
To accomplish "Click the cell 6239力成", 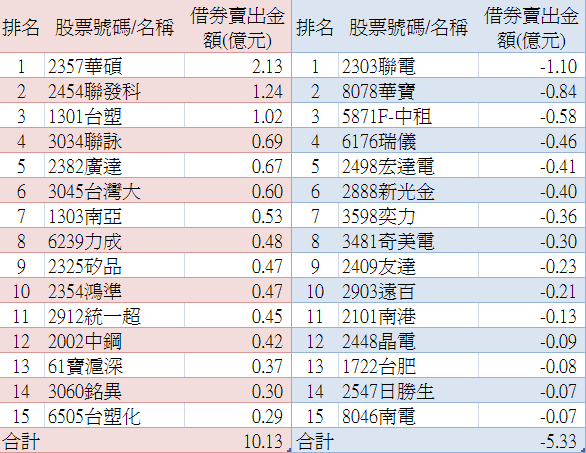I will click(x=114, y=241).
